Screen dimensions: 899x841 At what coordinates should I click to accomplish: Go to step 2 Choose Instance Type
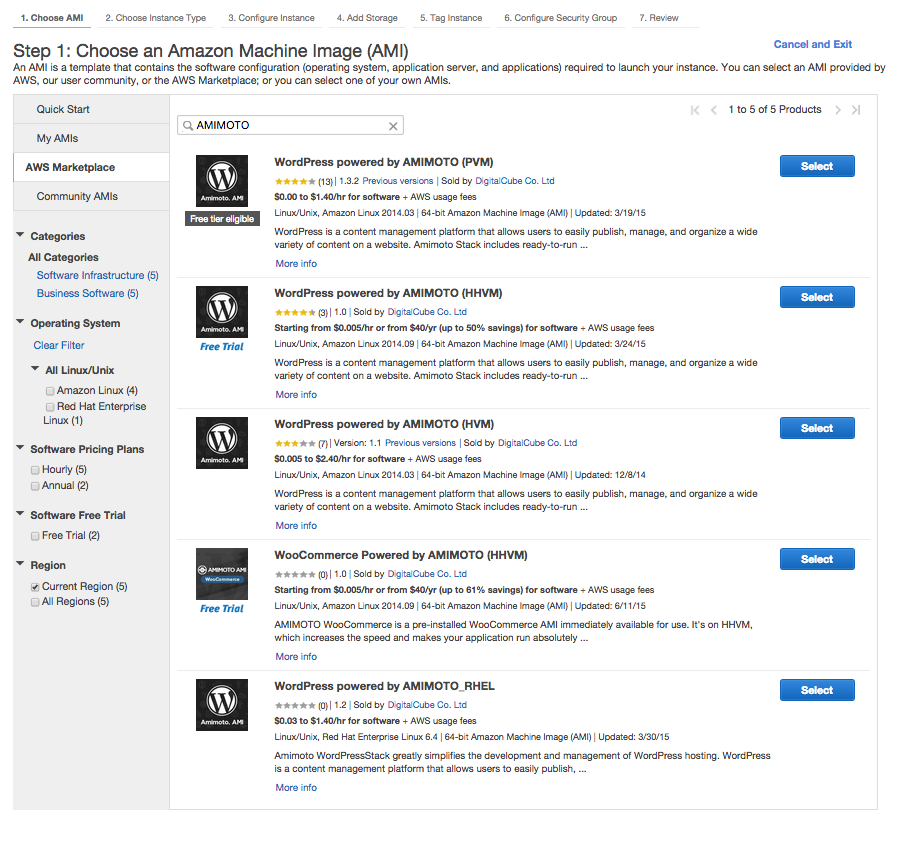tap(155, 18)
